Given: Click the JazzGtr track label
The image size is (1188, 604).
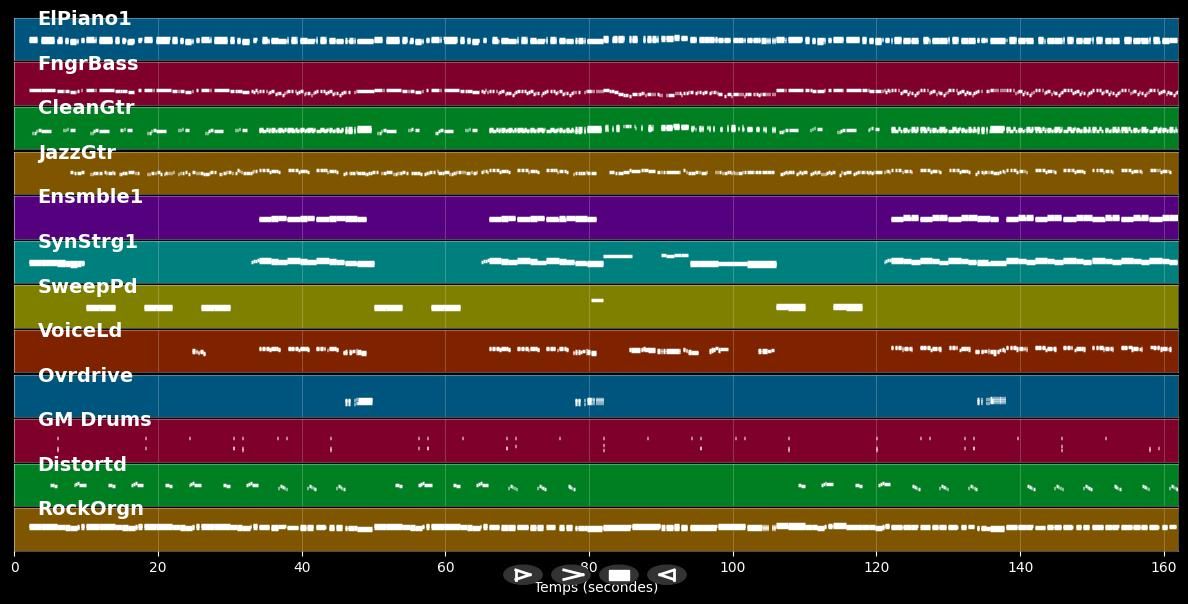Looking at the screenshot, I should point(77,153).
